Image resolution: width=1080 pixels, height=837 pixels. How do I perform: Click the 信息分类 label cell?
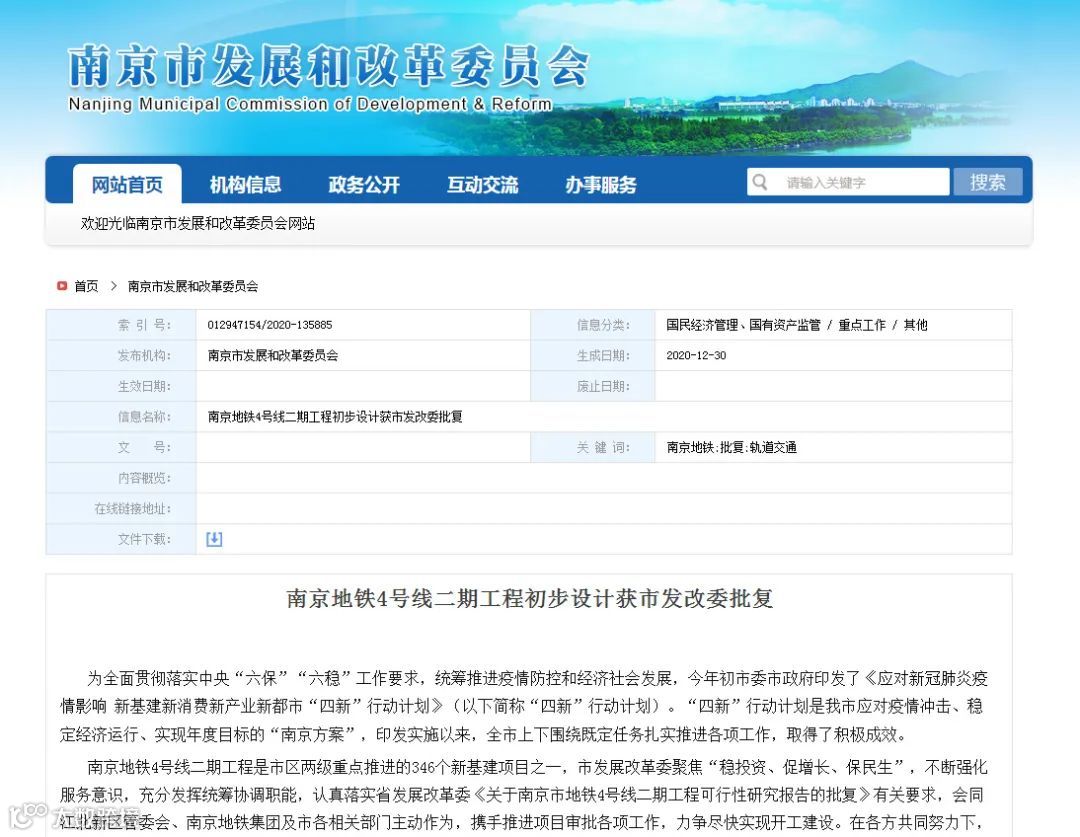pos(592,324)
